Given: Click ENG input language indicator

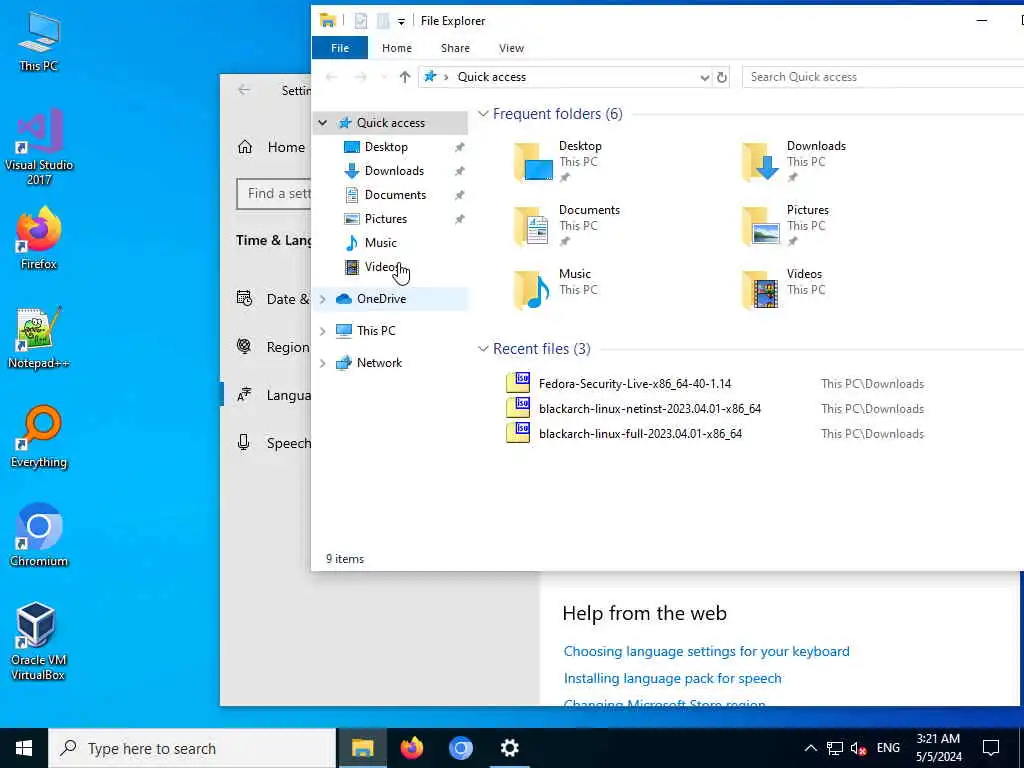Looking at the screenshot, I should 888,748.
